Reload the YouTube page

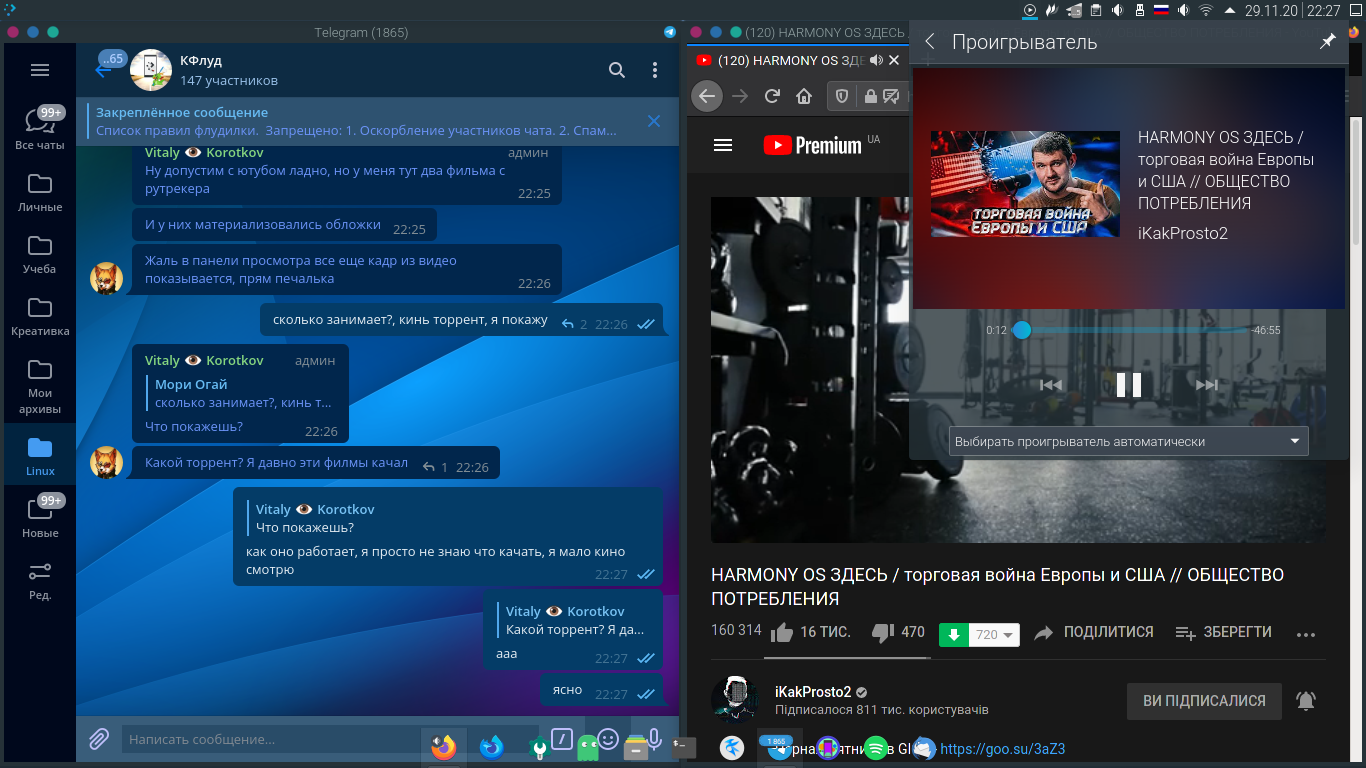772,96
